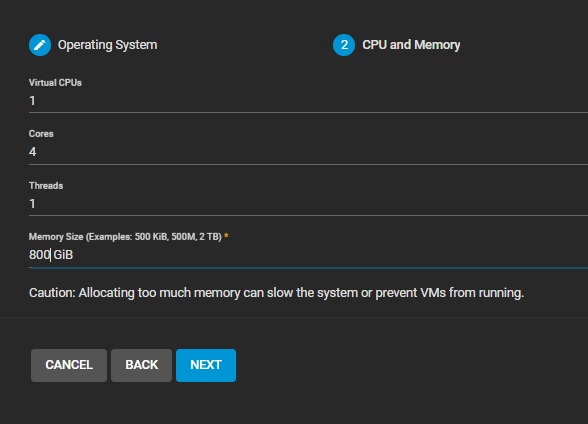
Task: Click the Cores field label
Action: (41, 134)
